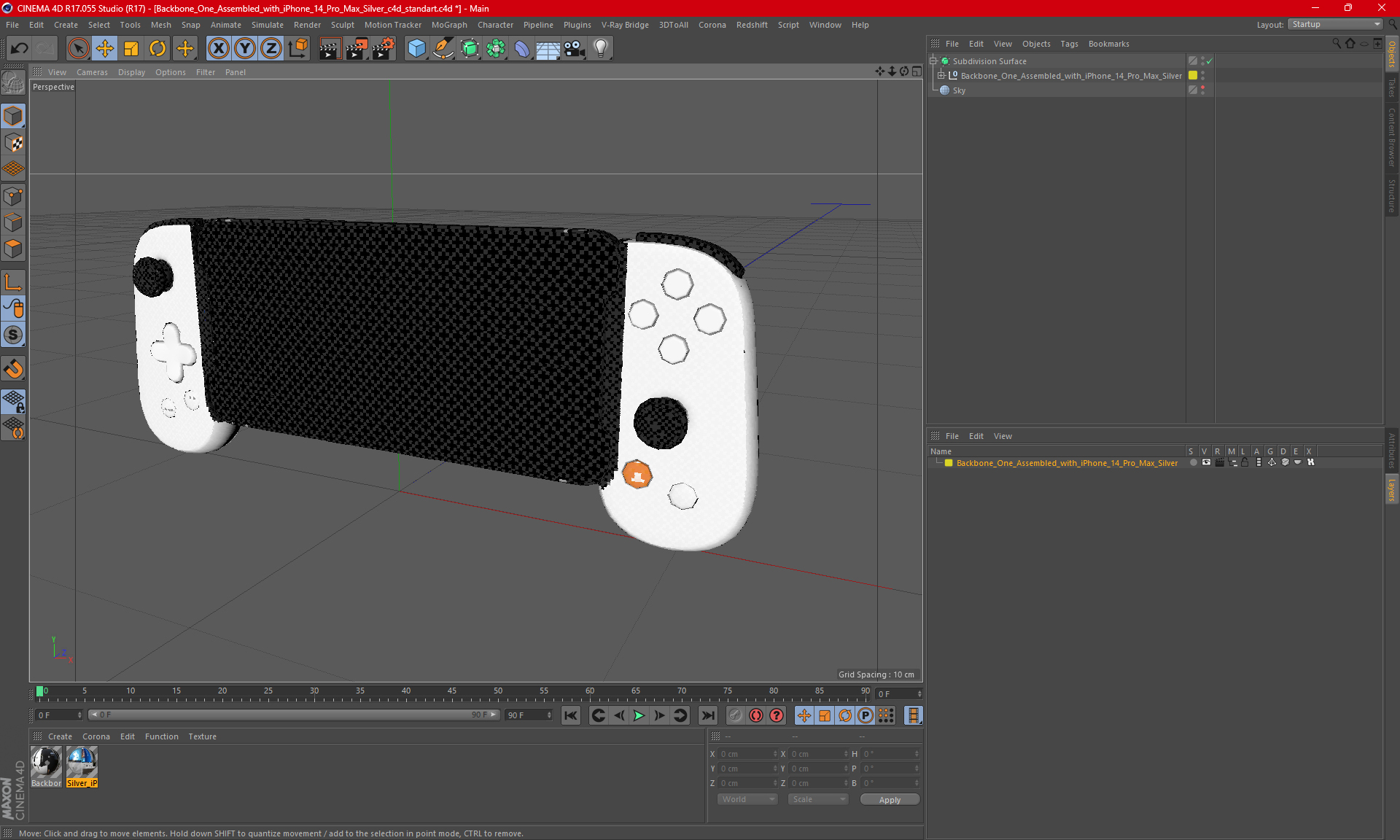Activate the Rotate tool in top toolbar
The width and height of the screenshot is (1400, 840).
pyautogui.click(x=157, y=49)
